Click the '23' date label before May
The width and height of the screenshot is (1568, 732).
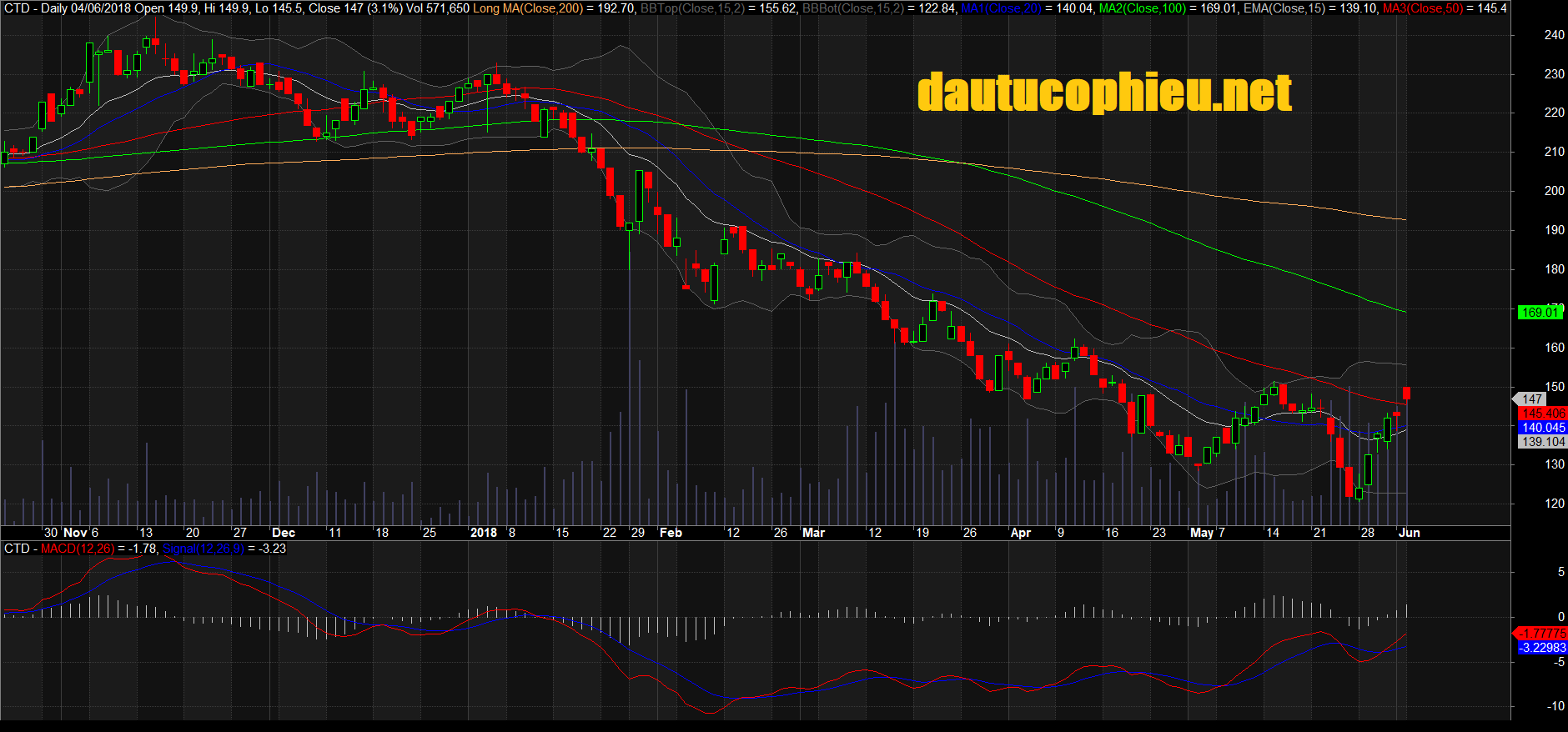(x=1159, y=533)
